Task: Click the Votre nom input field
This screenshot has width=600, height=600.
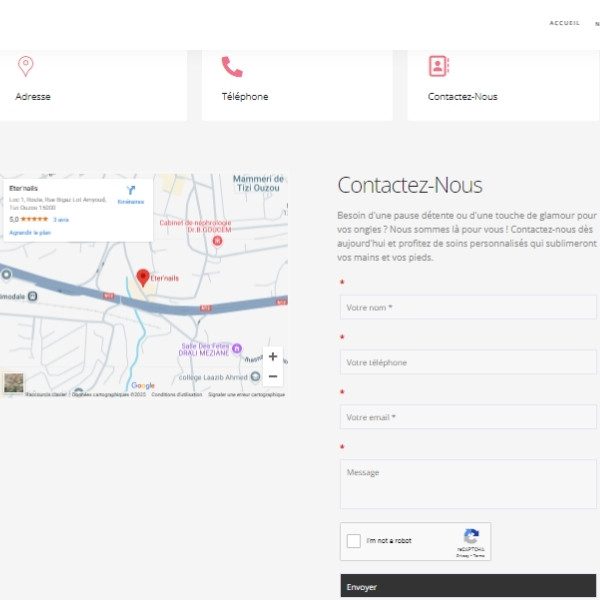Action: point(467,307)
